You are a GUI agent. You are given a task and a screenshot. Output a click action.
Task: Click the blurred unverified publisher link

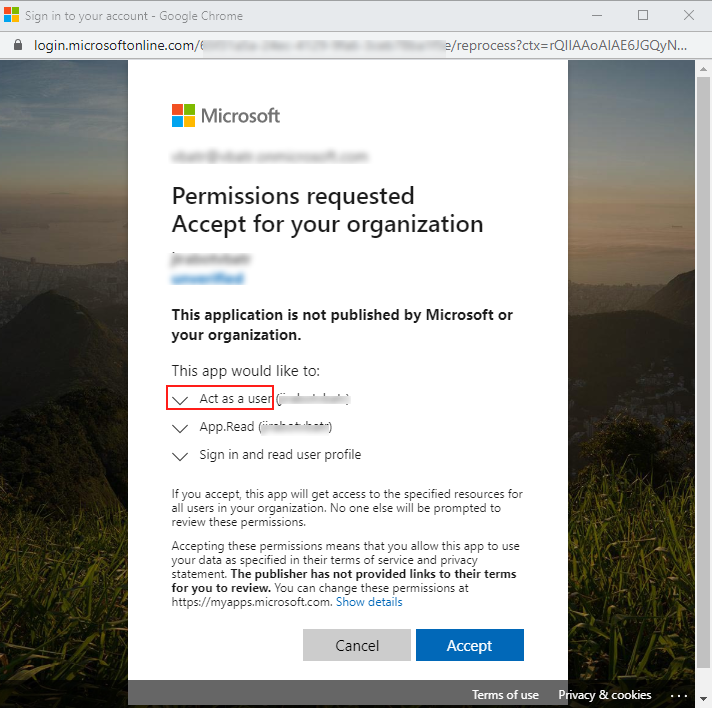coord(208,278)
